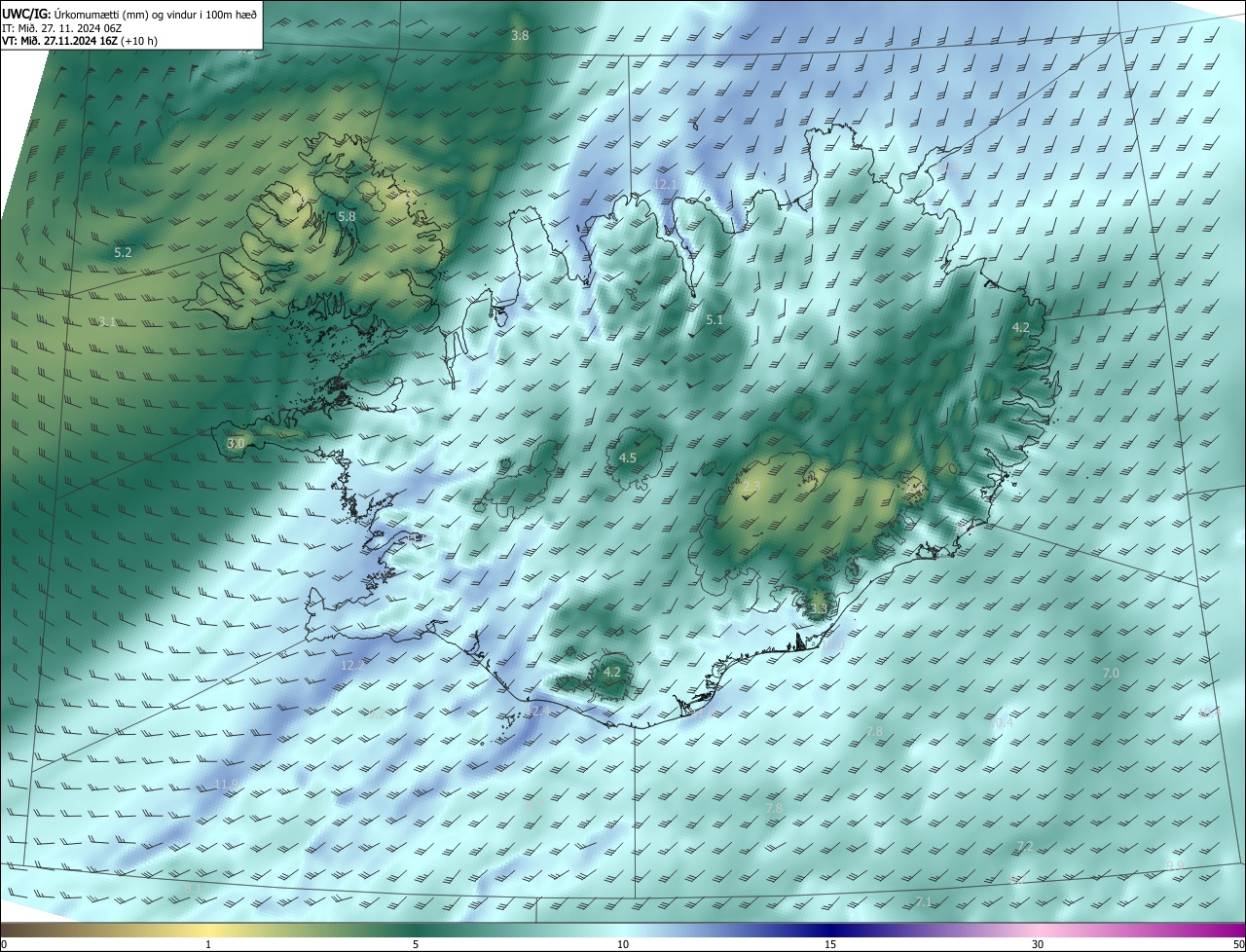Click the 5.1 value label in north Iceland

point(715,319)
